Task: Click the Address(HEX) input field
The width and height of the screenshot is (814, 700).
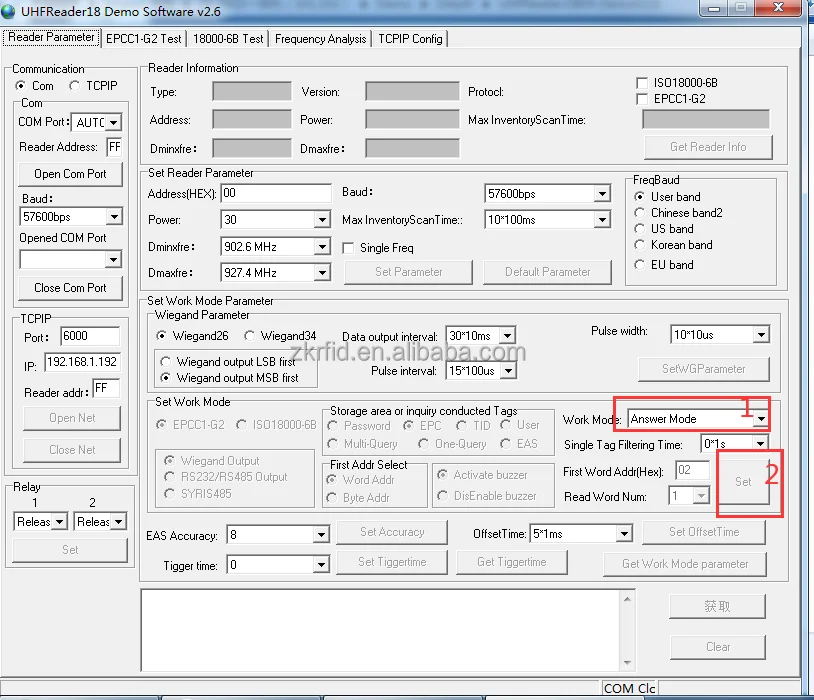Action: click(275, 193)
